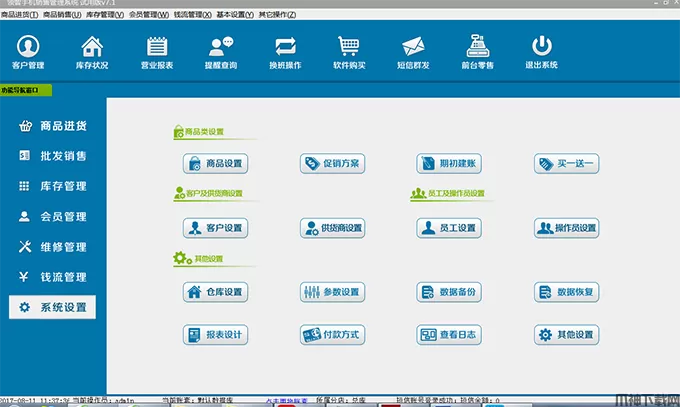Select 维修管理 in the left sidebar
Image resolution: width=680 pixels, height=407 pixels.
pyautogui.click(x=52, y=247)
